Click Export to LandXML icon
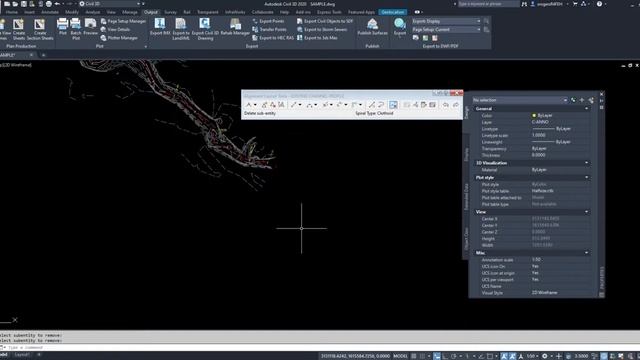 [181, 24]
